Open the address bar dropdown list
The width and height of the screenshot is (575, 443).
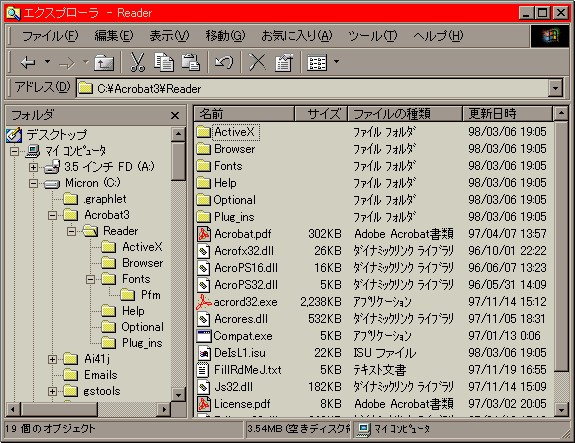tap(556, 88)
